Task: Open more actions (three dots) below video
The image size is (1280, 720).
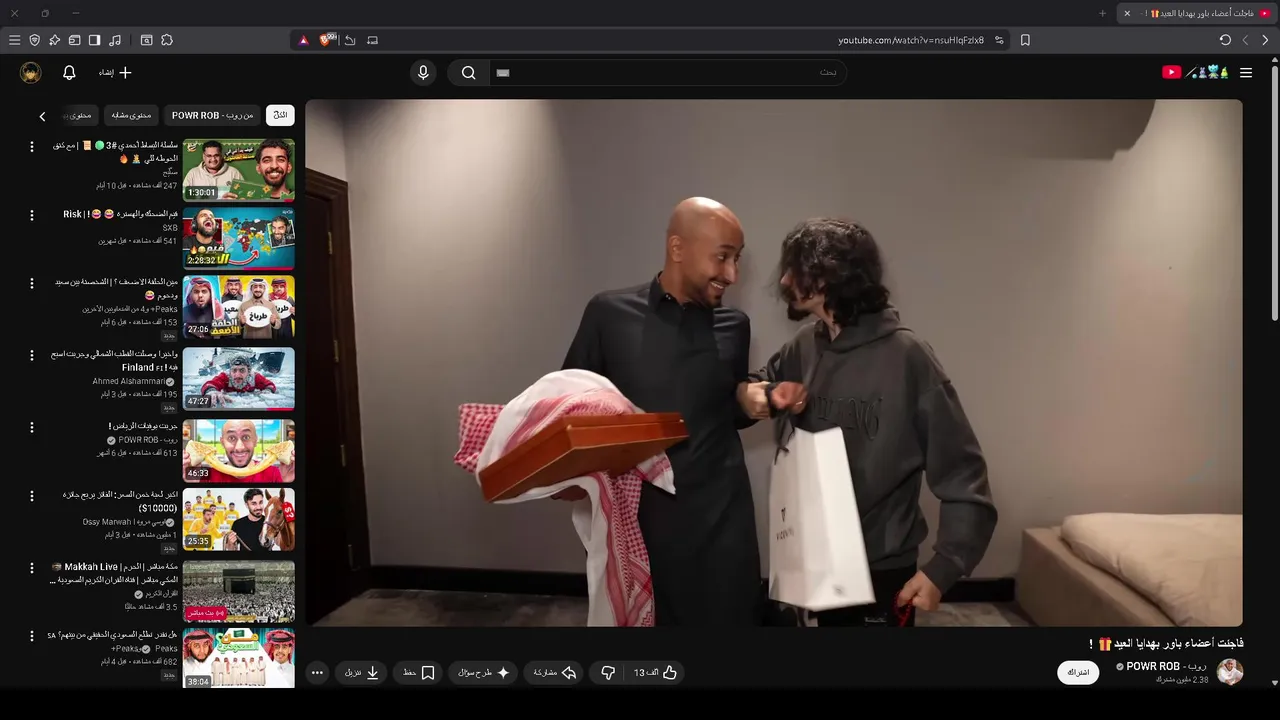Action: (x=317, y=673)
